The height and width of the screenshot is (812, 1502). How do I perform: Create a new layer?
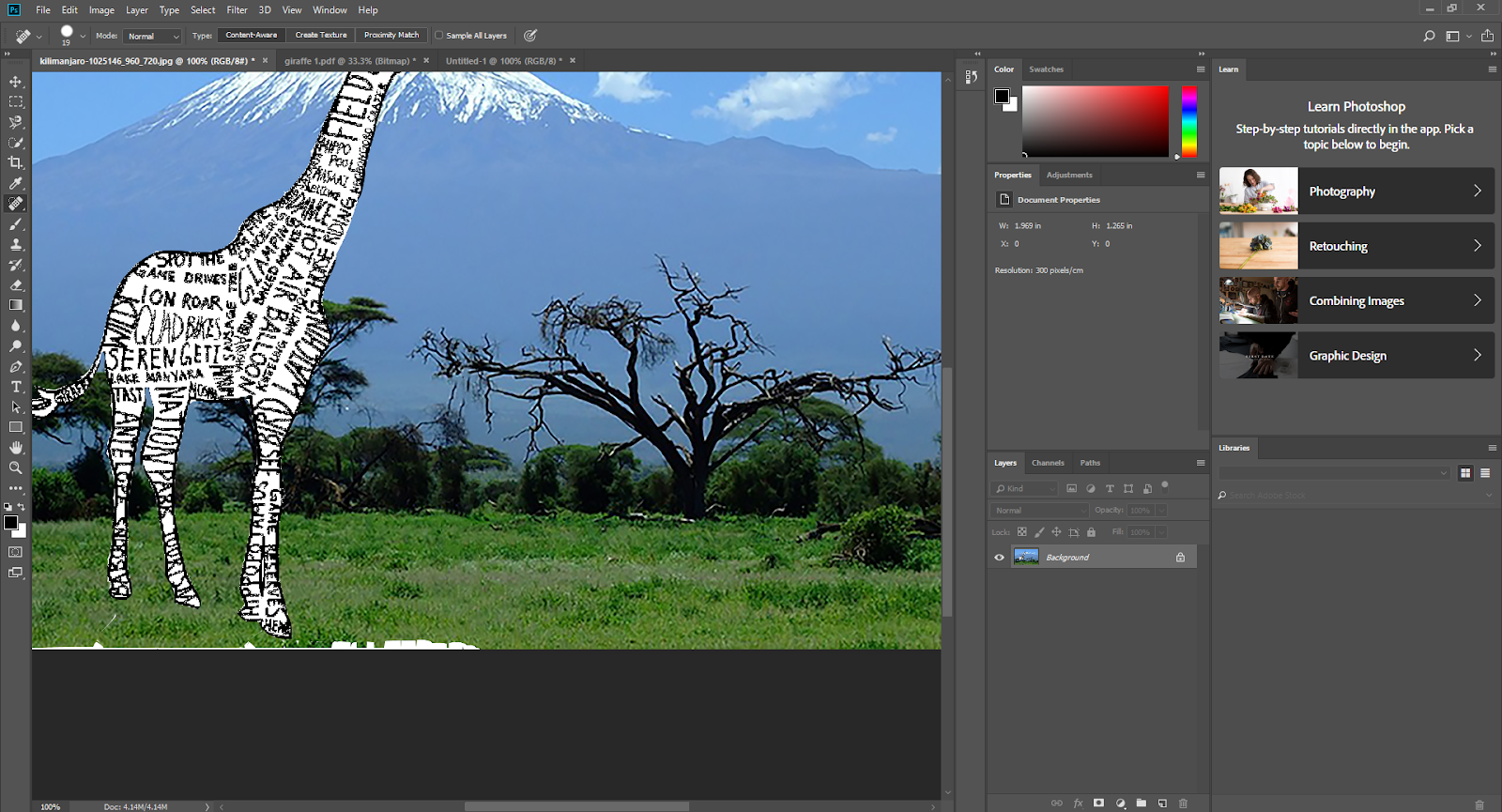pyautogui.click(x=1162, y=804)
